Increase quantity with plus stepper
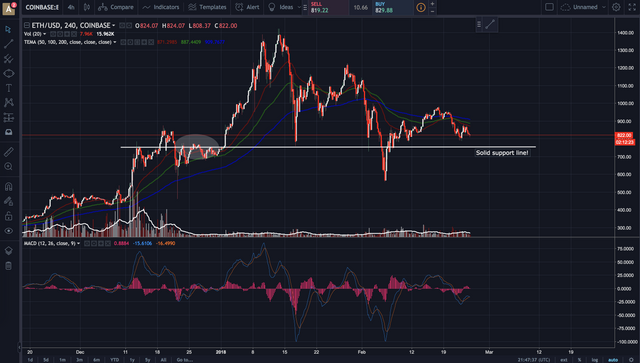This screenshot has width=640, height=363. 432,4
